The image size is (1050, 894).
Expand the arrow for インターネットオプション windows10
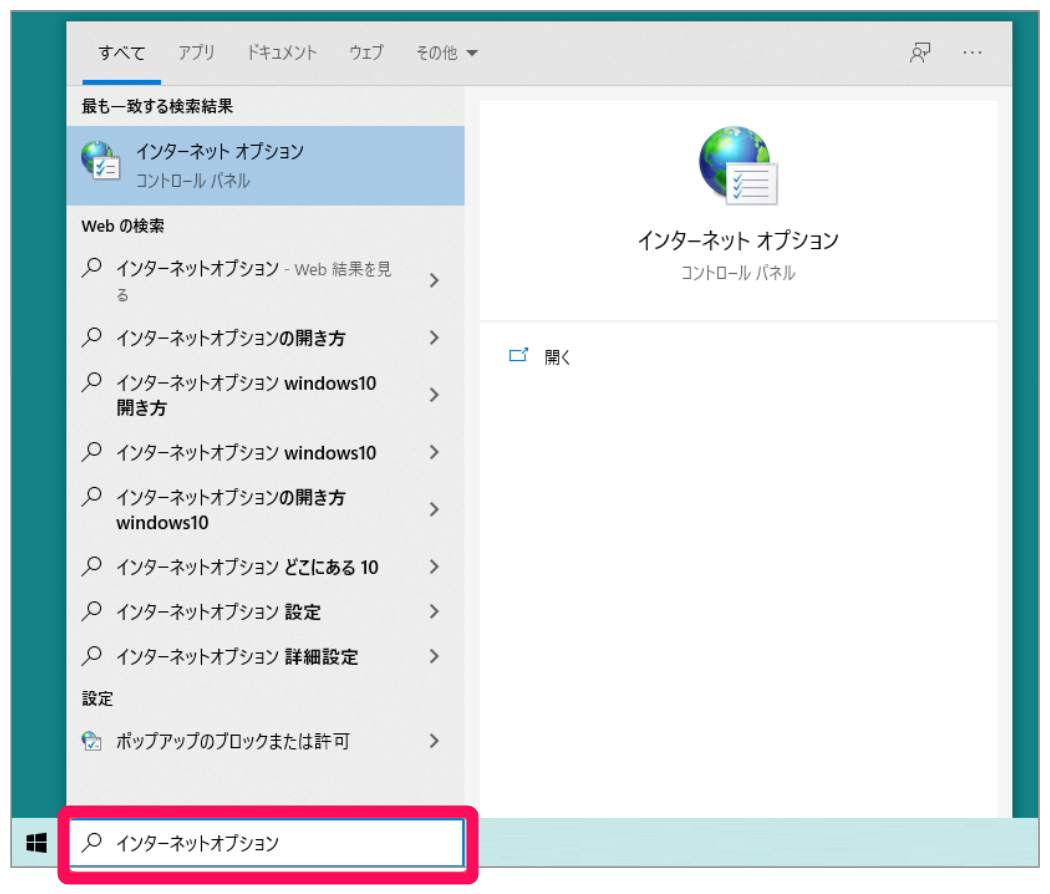tap(434, 452)
